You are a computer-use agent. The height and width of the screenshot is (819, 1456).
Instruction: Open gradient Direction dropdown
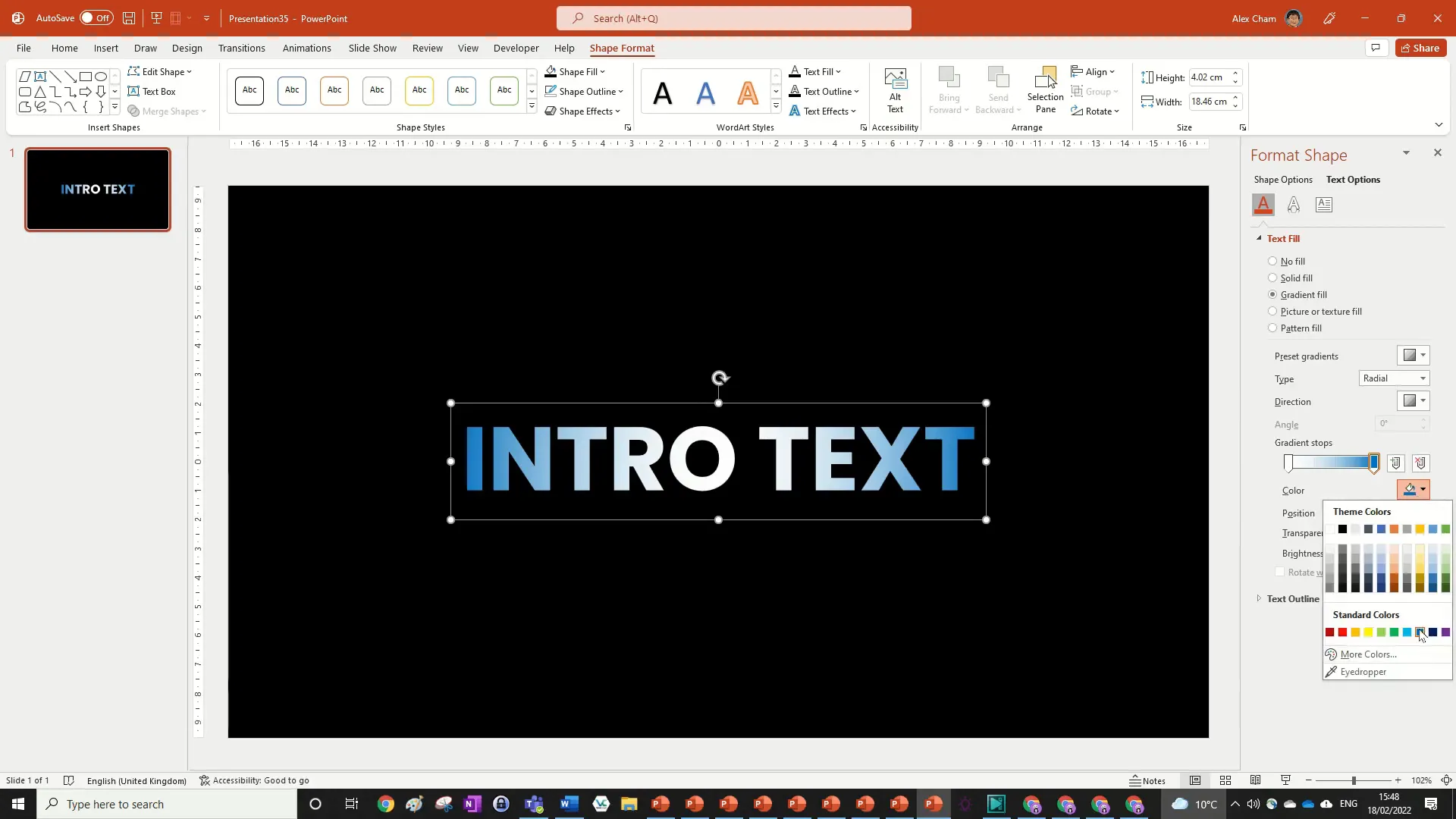pos(1414,401)
